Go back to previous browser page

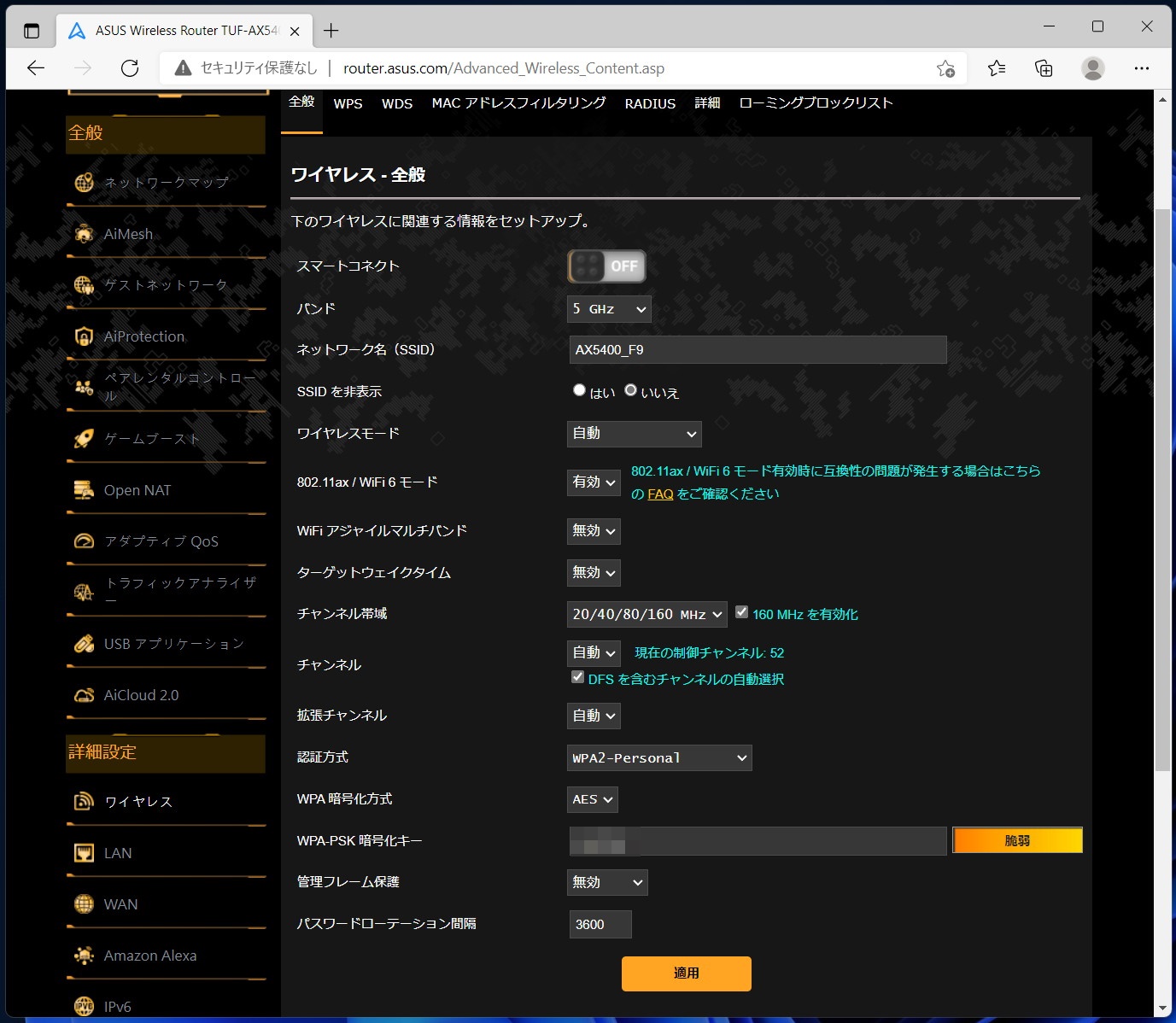(36, 68)
